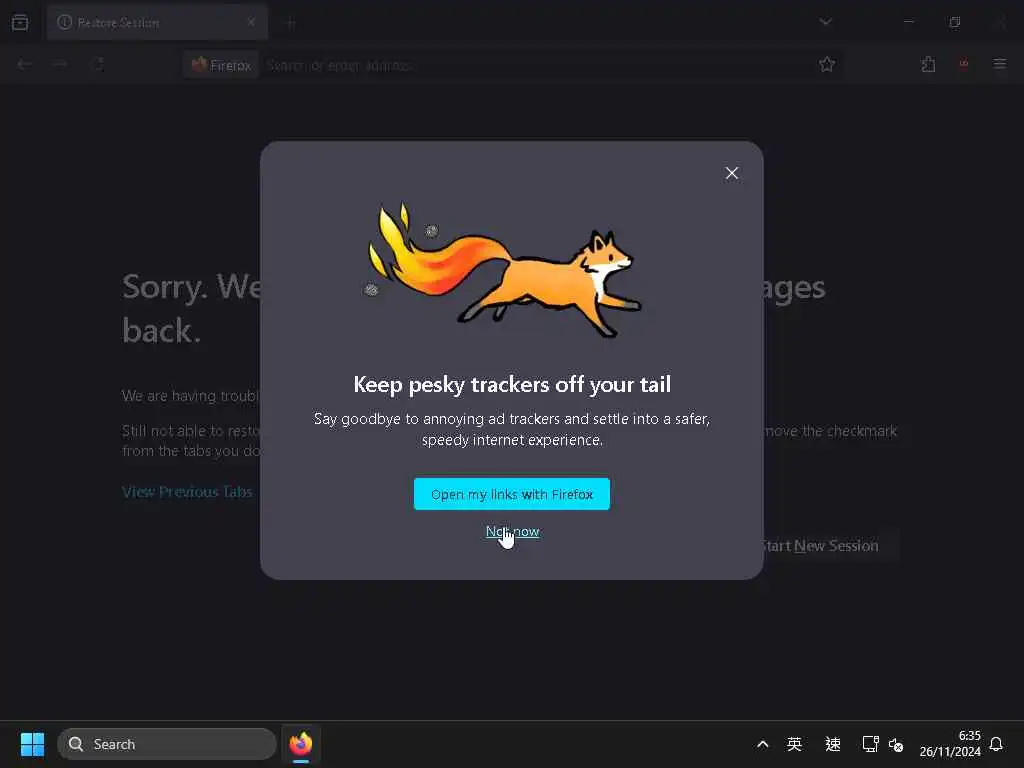Show hidden system tray icons
This screenshot has width=1024, height=768.
(762, 744)
